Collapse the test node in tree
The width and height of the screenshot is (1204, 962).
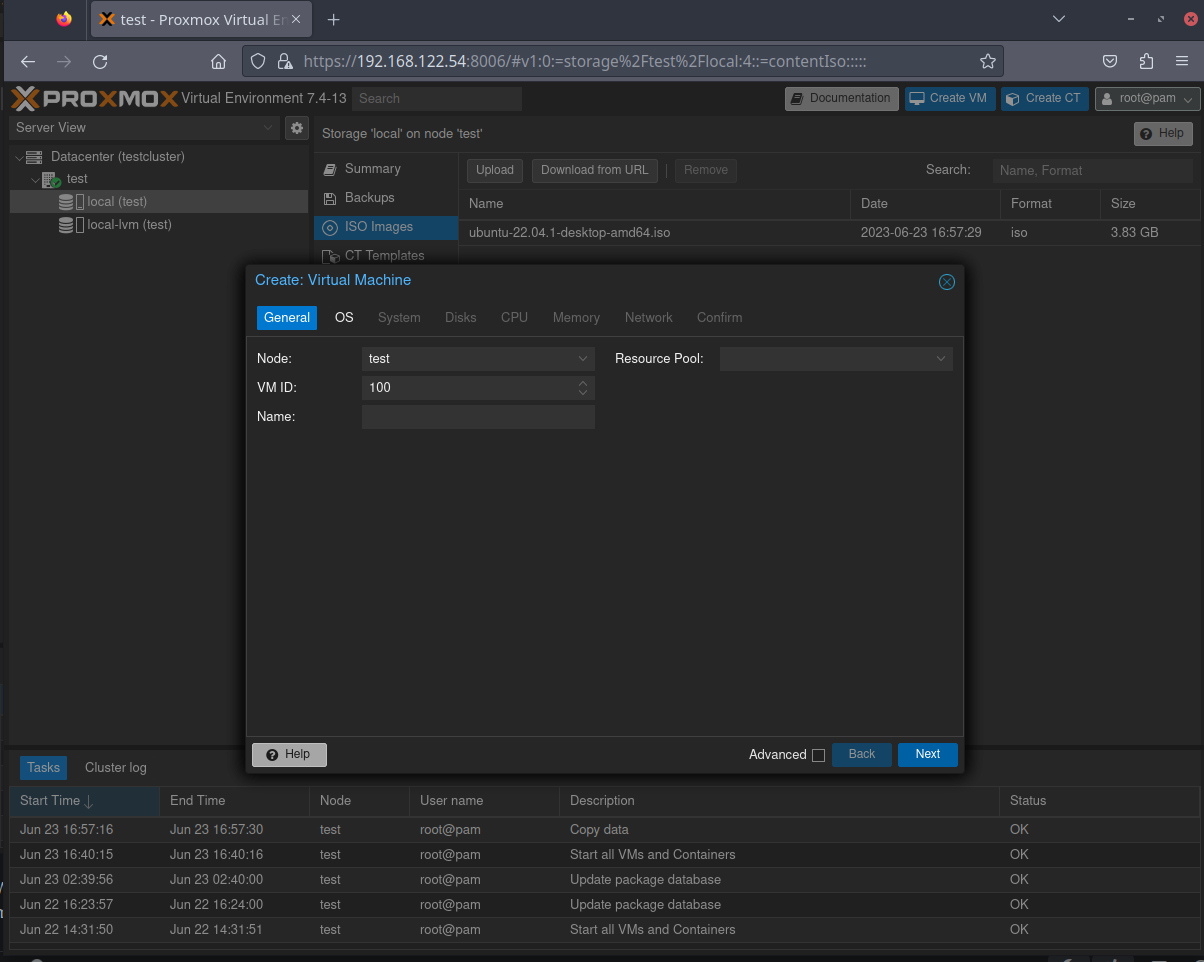click(35, 180)
